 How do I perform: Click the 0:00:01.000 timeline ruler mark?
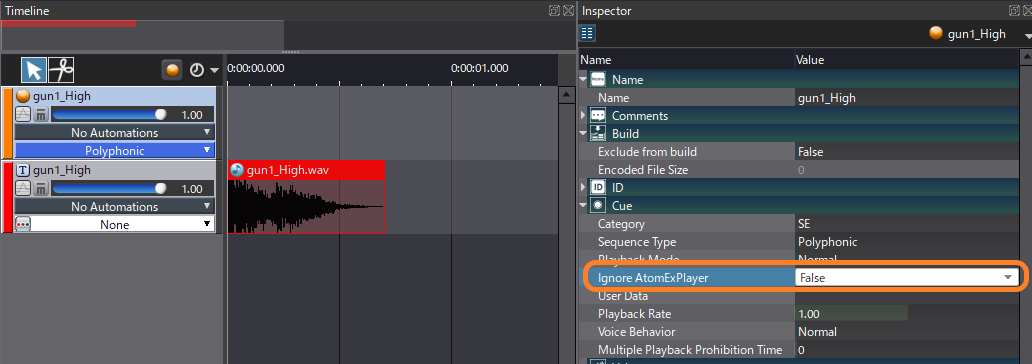480,68
